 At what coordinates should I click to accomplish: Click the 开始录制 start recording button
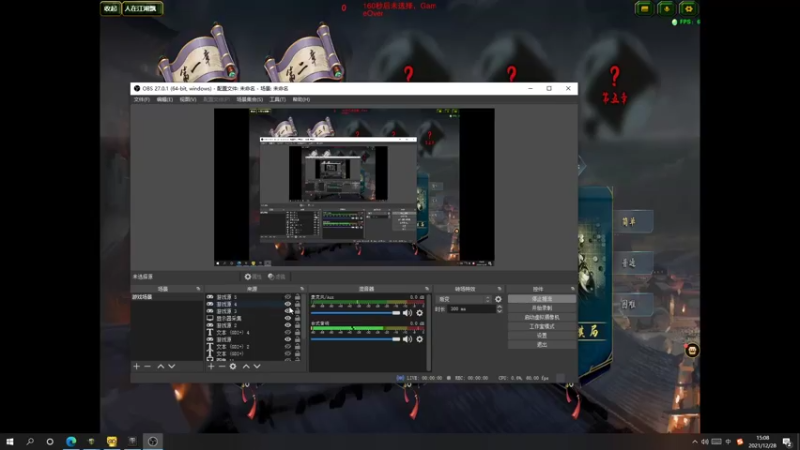coord(542,308)
